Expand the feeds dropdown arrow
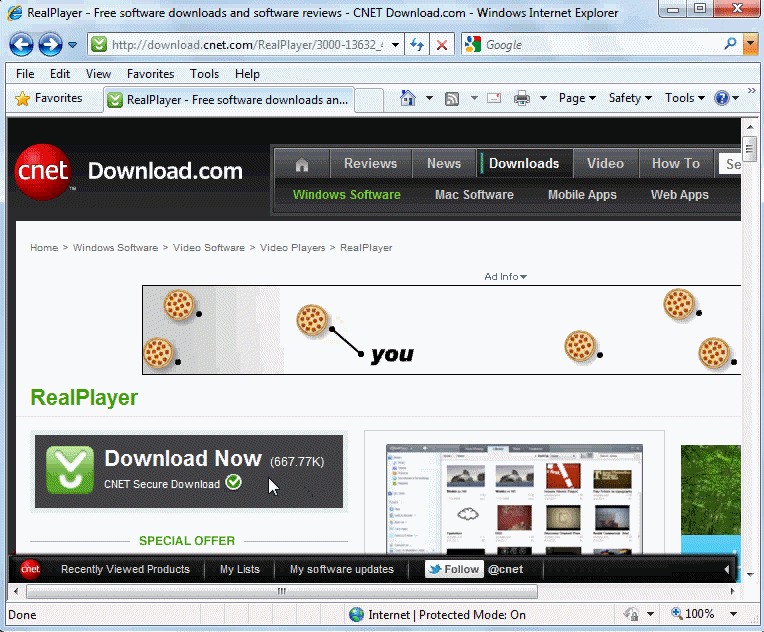764x632 pixels. (474, 98)
